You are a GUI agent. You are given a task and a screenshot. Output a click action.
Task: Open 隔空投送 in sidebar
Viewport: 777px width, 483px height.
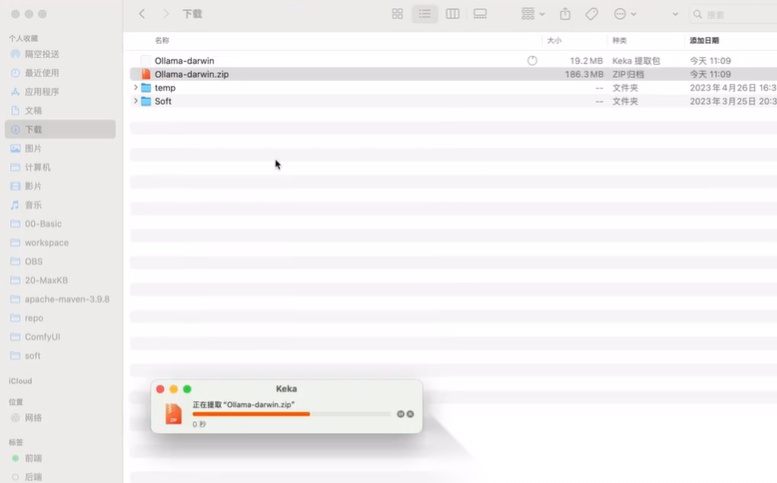[60, 54]
